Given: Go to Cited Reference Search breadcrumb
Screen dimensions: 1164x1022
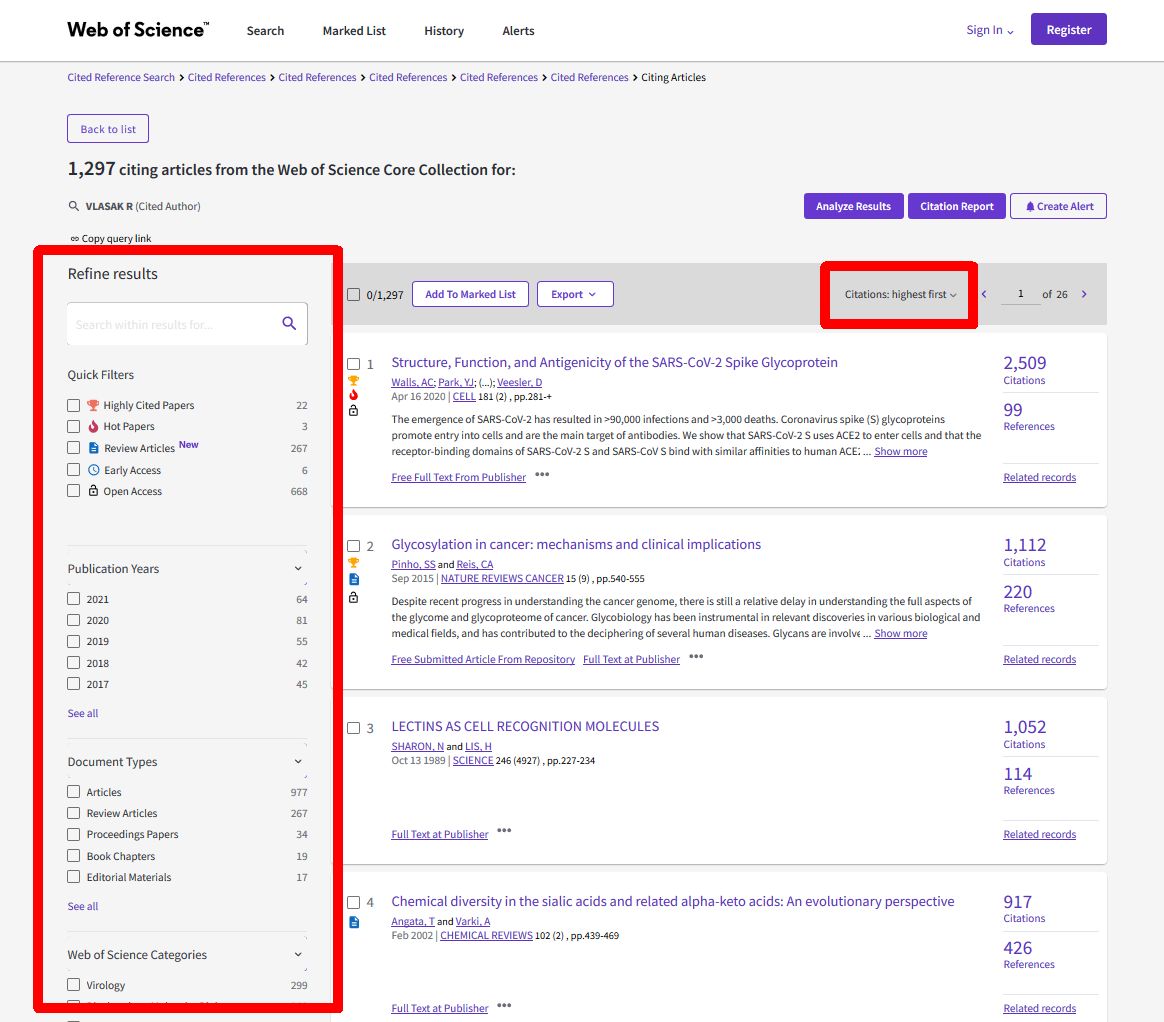Looking at the screenshot, I should (121, 77).
